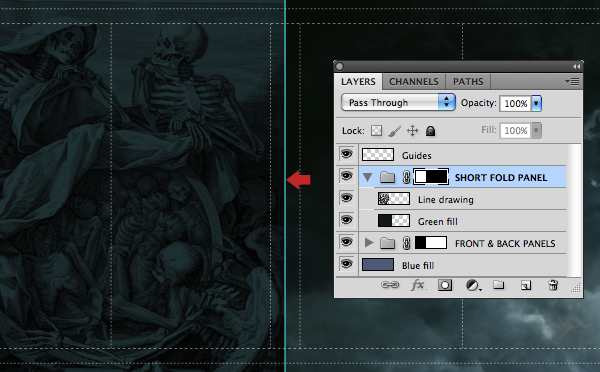Delete layer trash icon
This screenshot has width=600, height=372.
[553, 285]
